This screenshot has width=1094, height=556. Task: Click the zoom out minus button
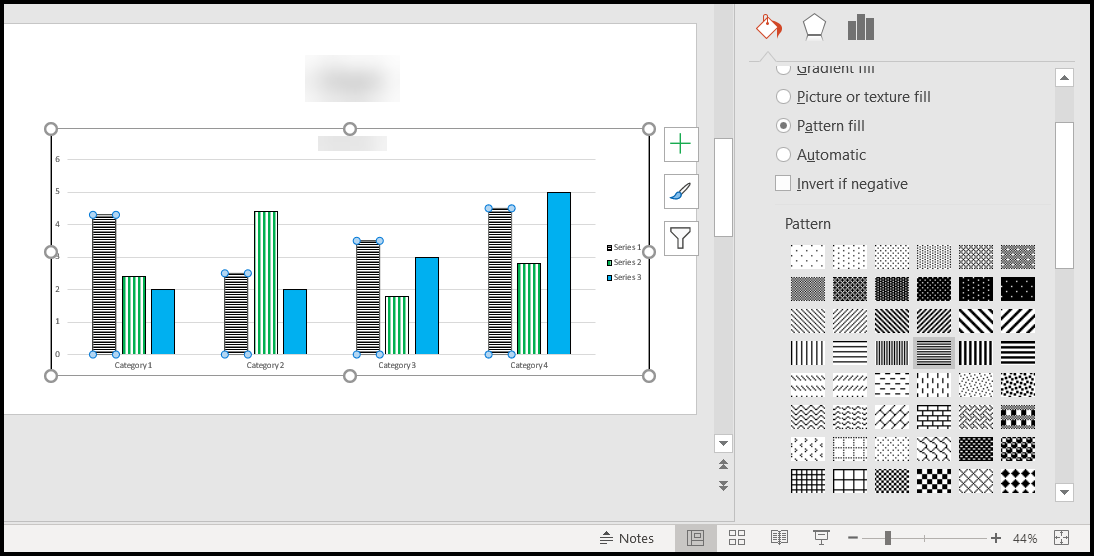[x=853, y=538]
